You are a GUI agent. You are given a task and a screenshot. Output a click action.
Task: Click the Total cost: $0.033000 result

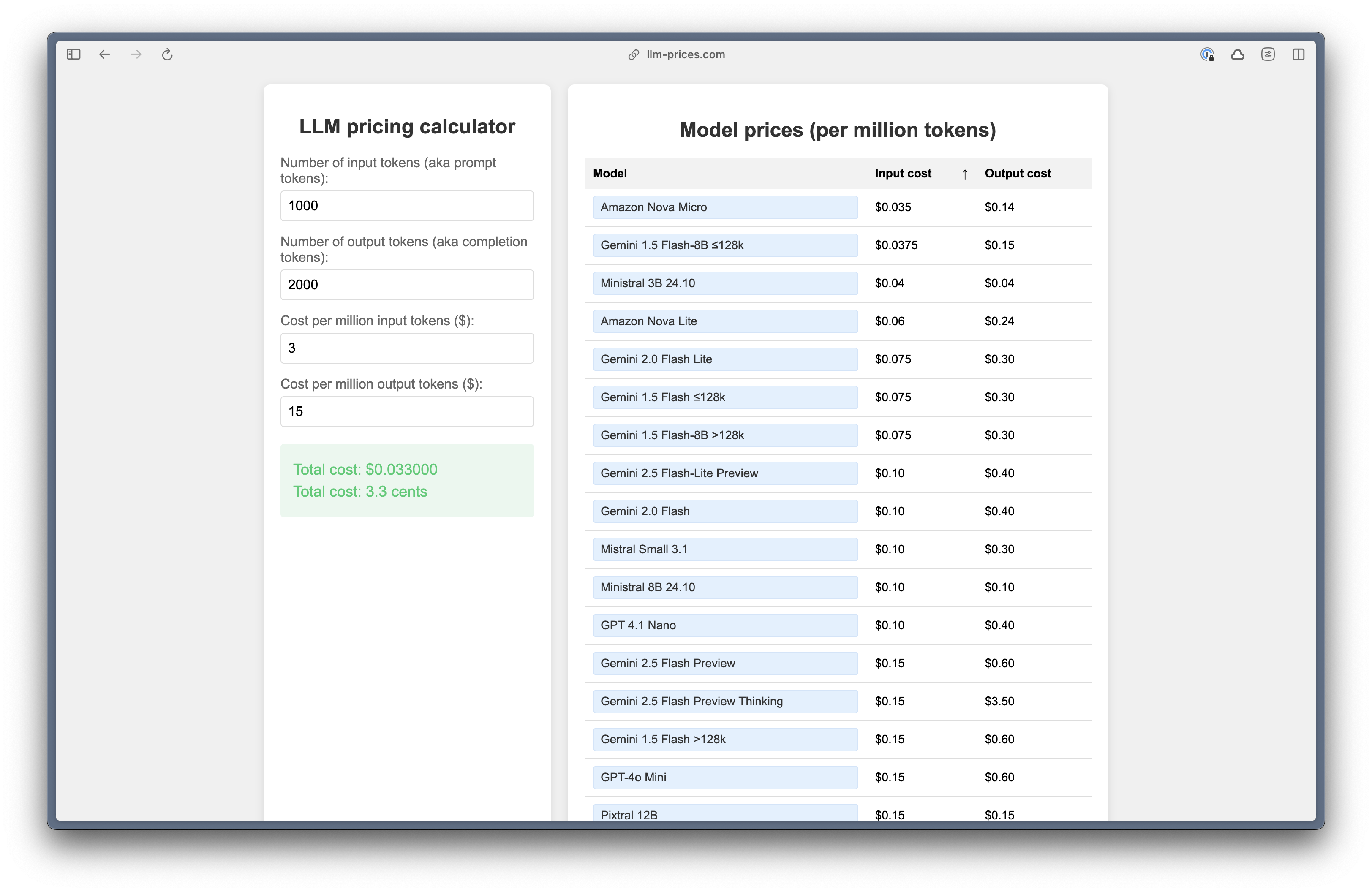click(x=365, y=470)
